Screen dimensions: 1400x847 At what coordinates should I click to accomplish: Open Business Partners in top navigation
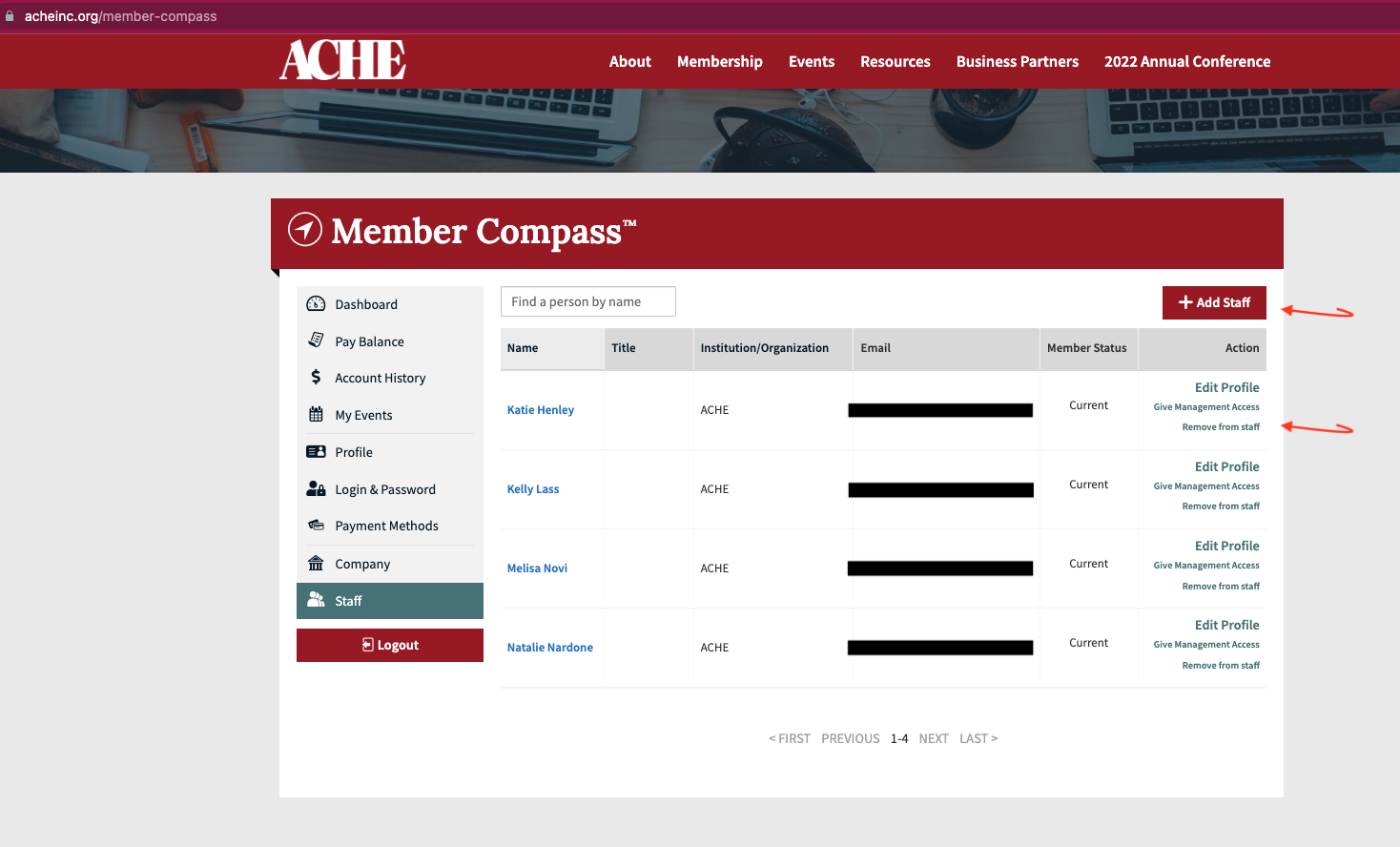(x=1018, y=61)
